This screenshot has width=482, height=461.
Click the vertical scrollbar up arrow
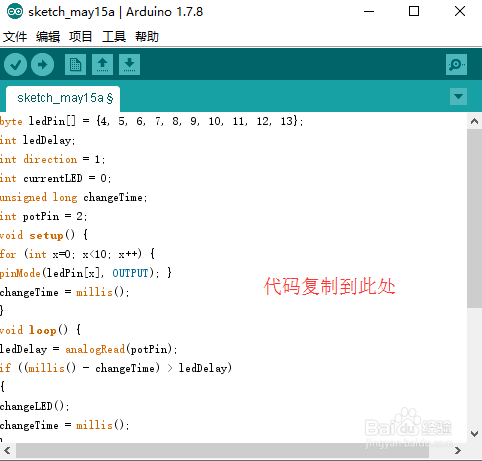(474, 121)
